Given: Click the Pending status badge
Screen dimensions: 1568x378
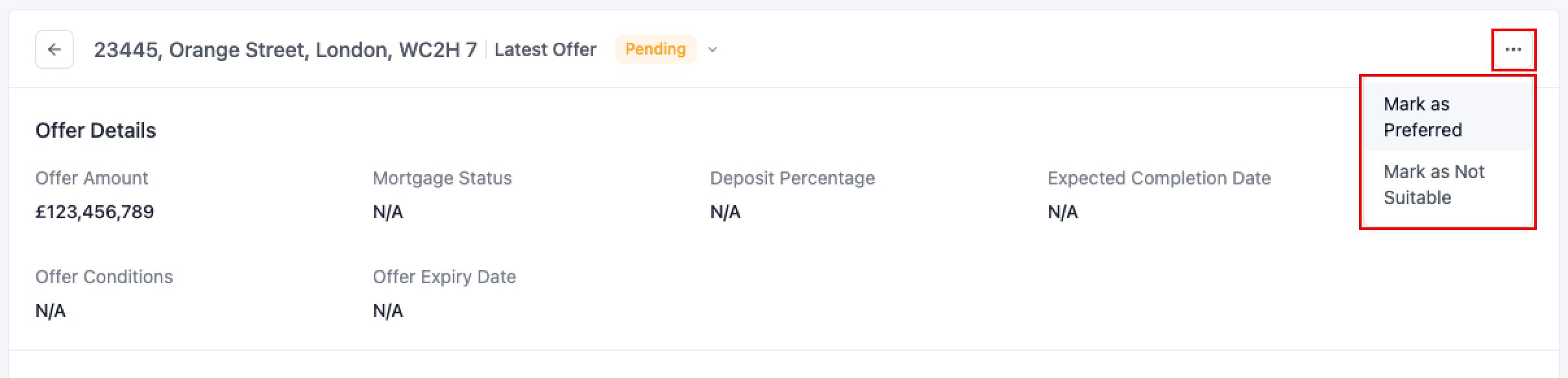Looking at the screenshot, I should coord(655,49).
